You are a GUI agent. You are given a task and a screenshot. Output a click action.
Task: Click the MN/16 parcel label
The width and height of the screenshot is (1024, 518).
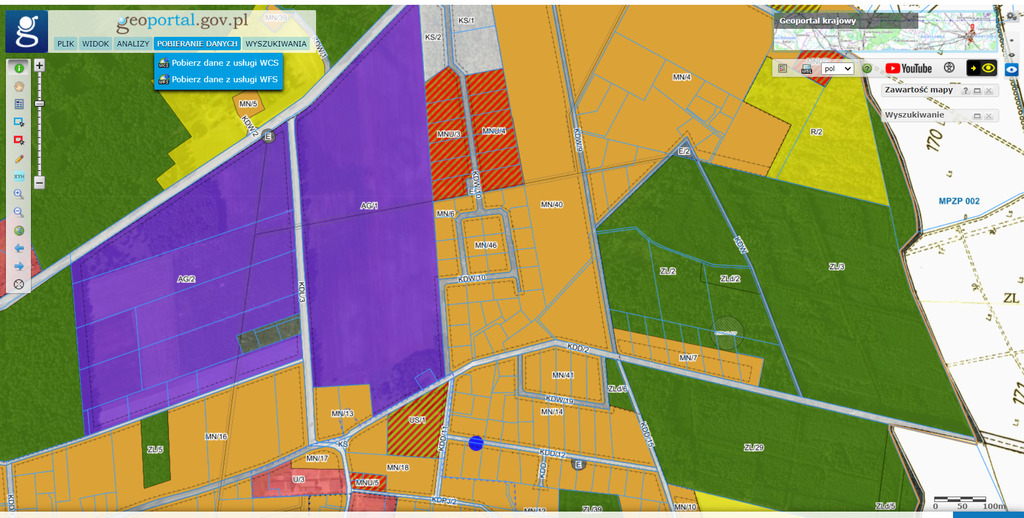tap(216, 437)
